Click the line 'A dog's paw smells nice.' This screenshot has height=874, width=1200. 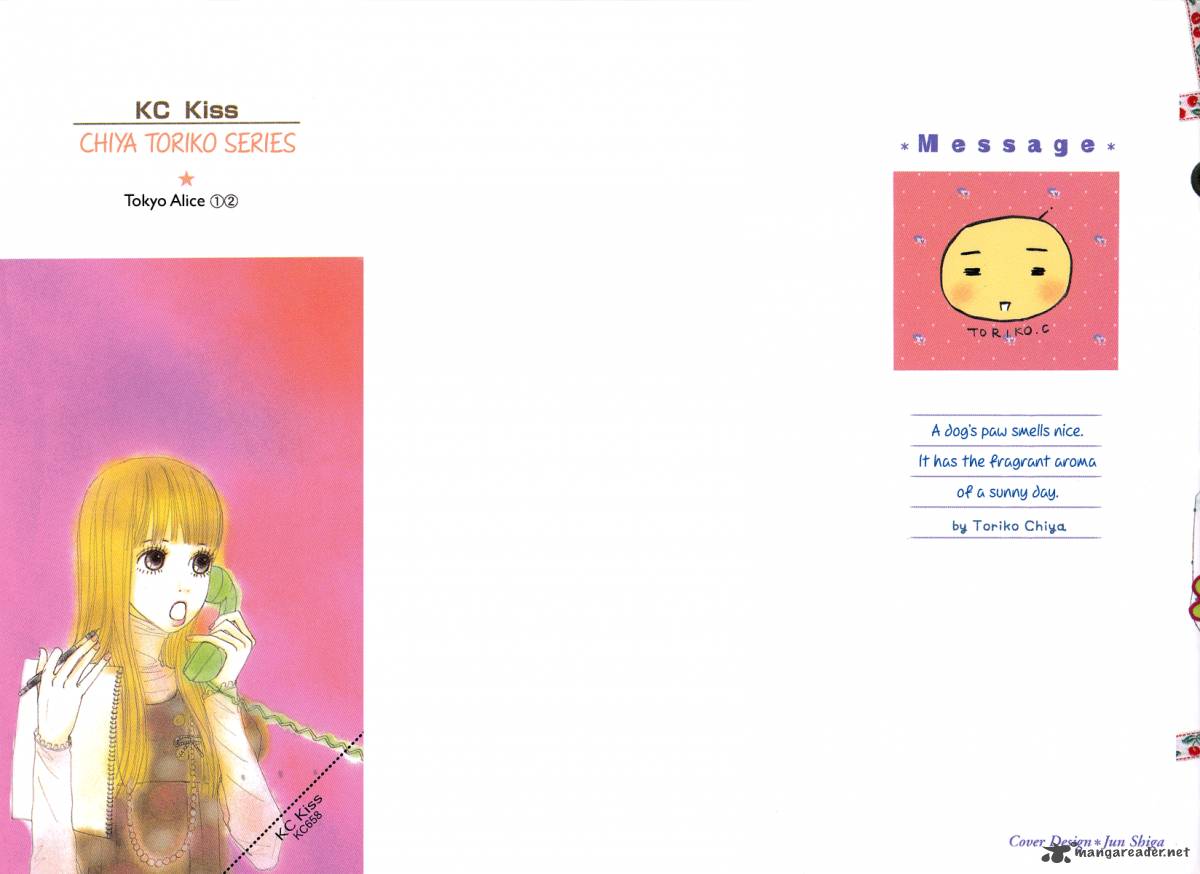point(1007,431)
